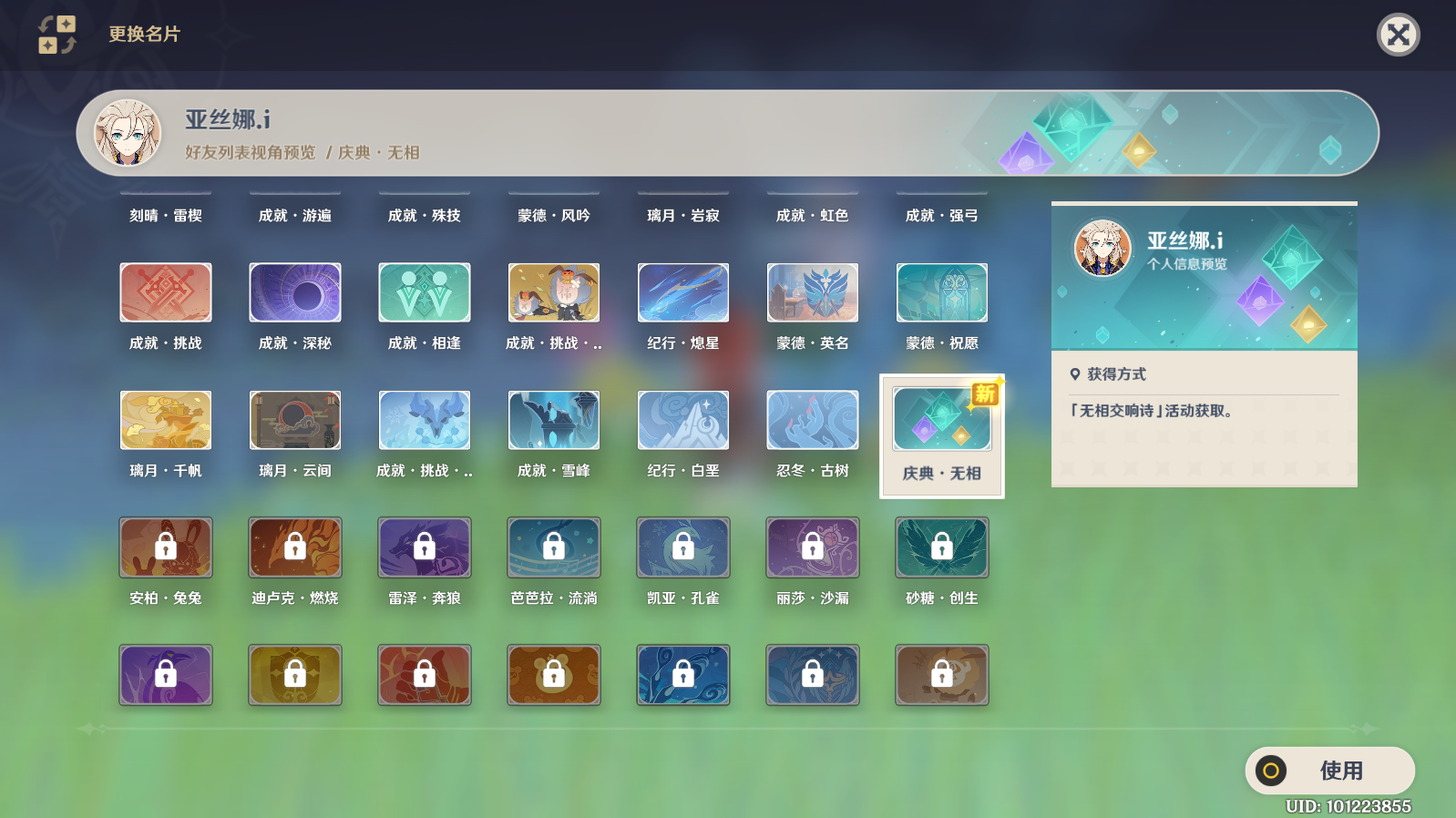Select the 成就·挑战 red namecard
Screen dimensions: 1456x818
point(166,292)
